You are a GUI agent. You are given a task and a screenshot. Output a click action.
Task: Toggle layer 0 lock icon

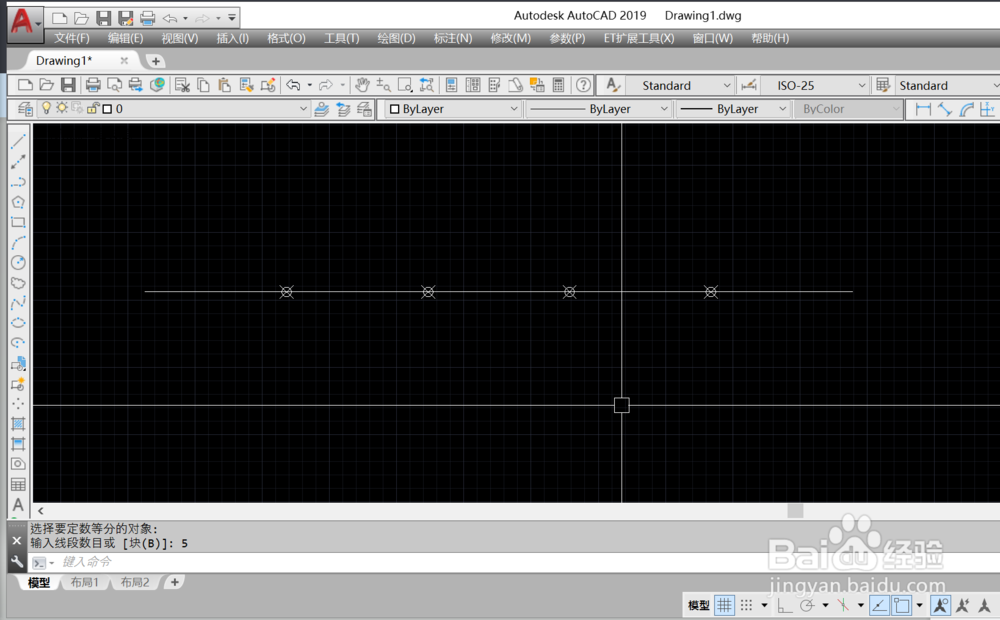pos(93,108)
